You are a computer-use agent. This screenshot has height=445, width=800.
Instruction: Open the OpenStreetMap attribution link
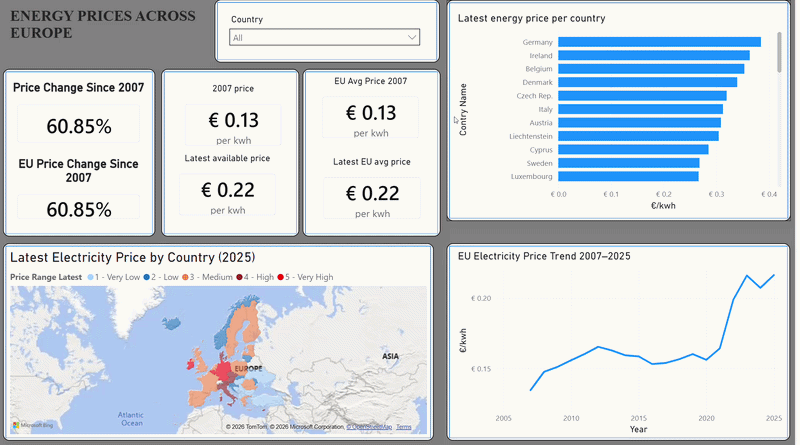pos(369,427)
